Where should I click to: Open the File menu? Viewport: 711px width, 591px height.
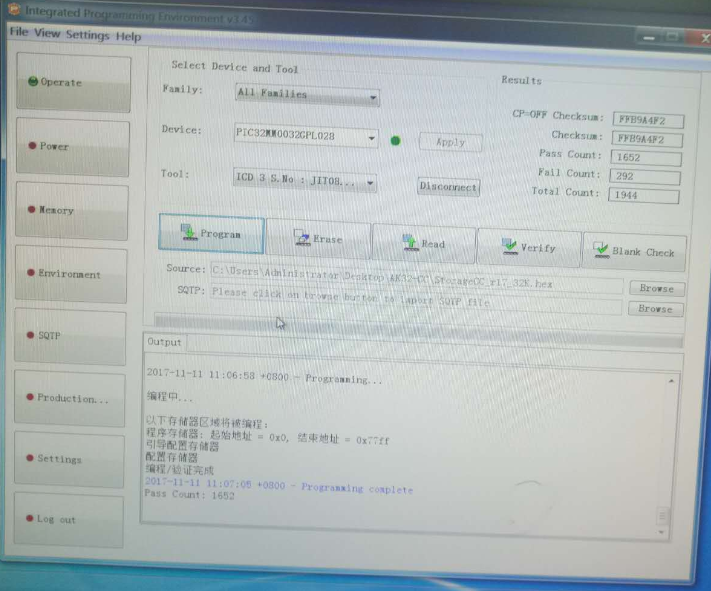[x=19, y=31]
